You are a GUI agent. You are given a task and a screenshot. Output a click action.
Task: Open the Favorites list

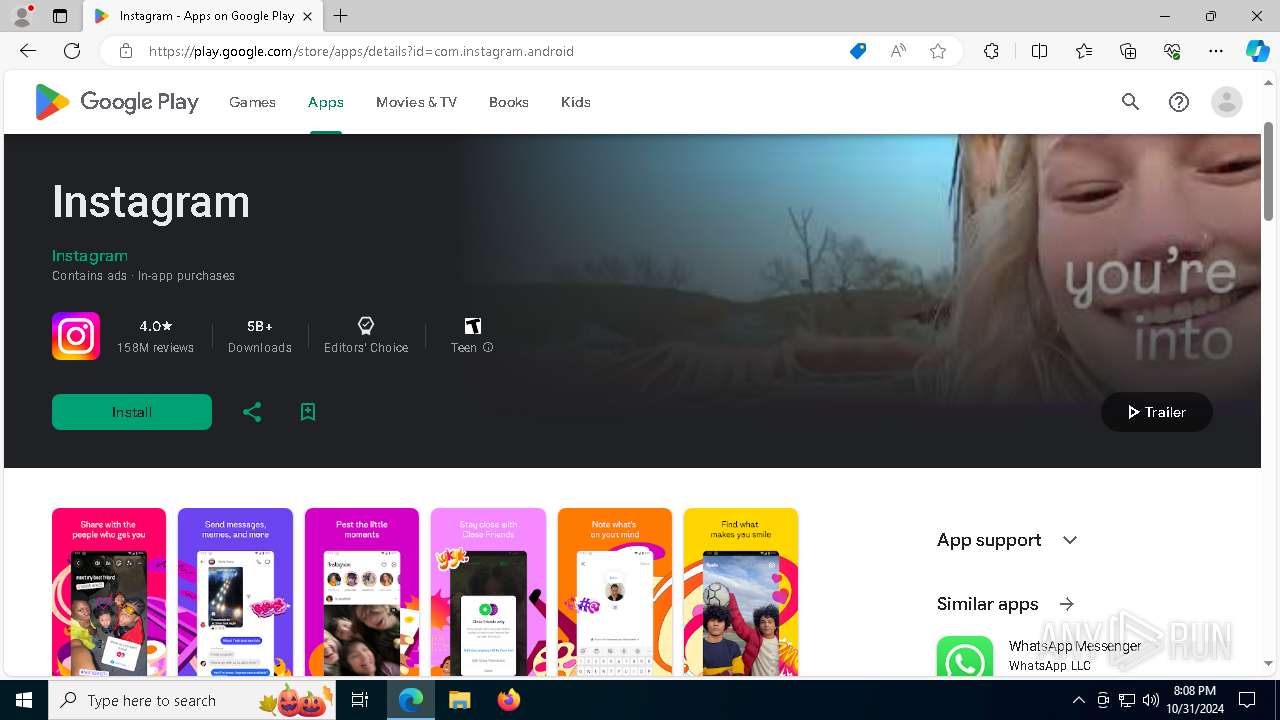pyautogui.click(x=1084, y=51)
